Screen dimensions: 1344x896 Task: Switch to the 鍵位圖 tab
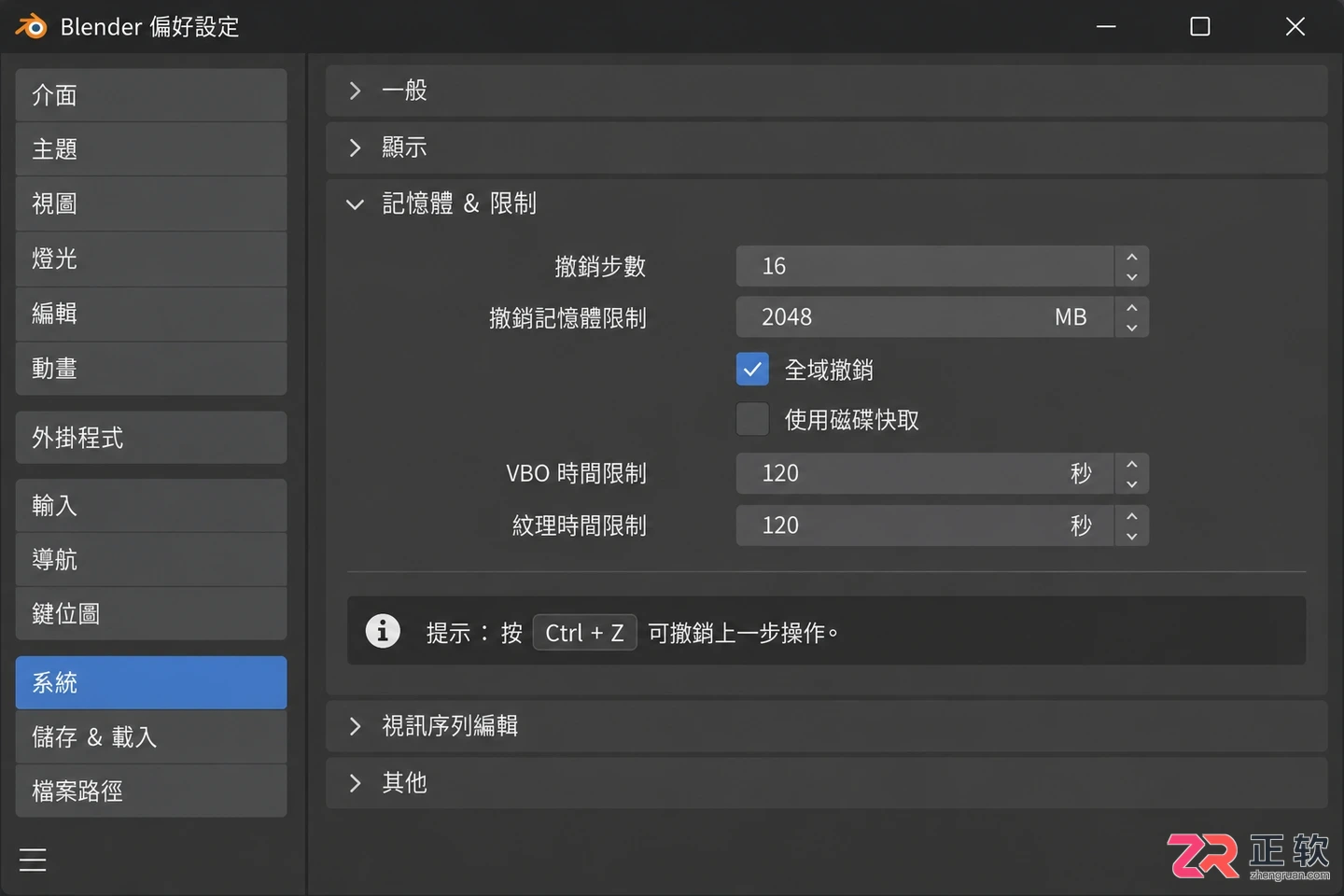[x=151, y=614]
